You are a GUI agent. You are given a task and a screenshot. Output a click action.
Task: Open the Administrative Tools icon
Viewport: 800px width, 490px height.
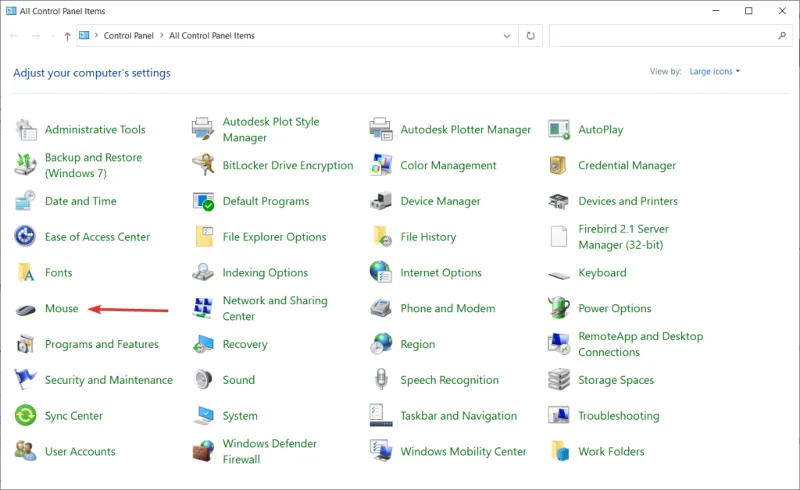pos(26,130)
